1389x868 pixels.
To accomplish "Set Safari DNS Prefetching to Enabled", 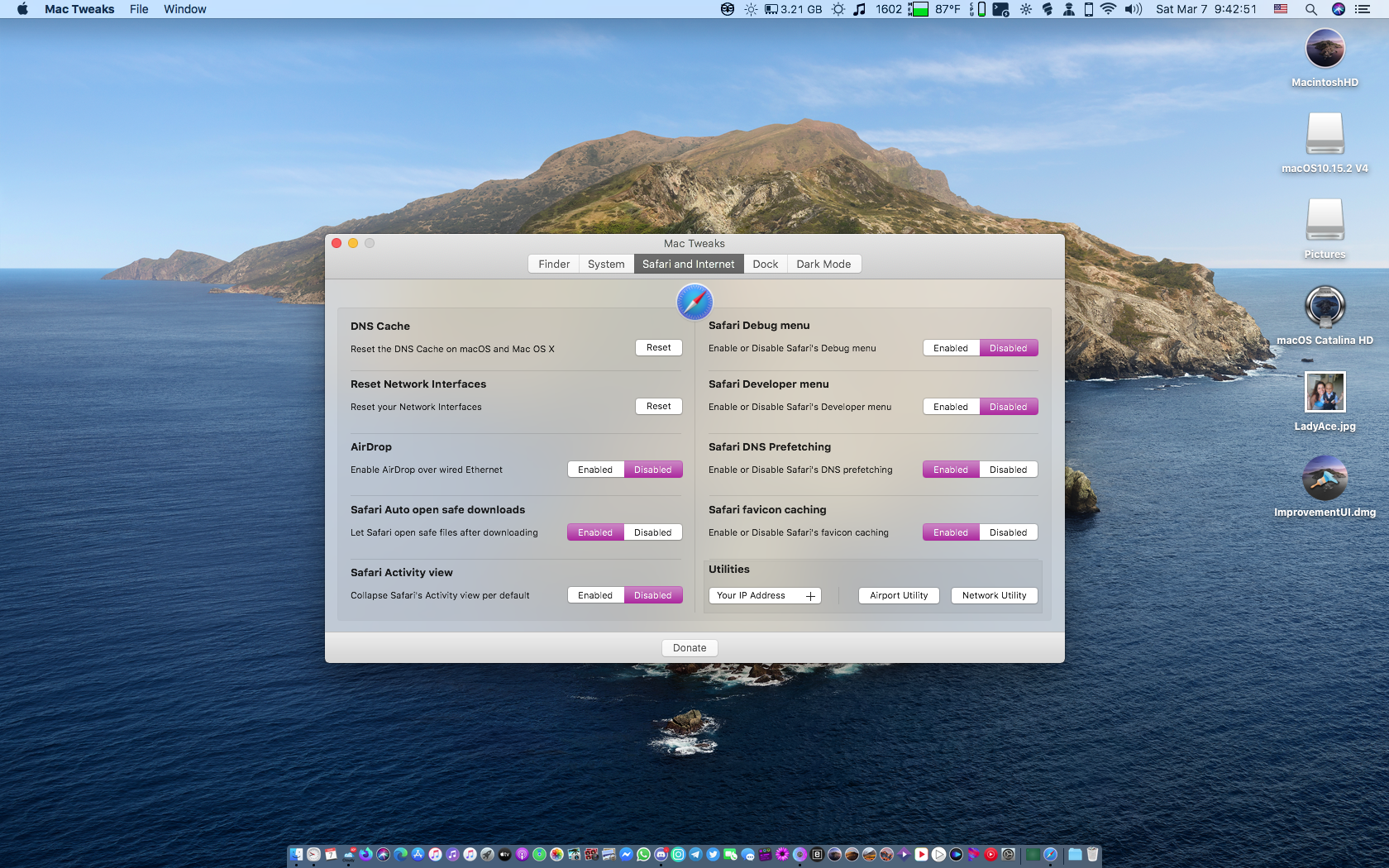I will pyautogui.click(x=951, y=470).
